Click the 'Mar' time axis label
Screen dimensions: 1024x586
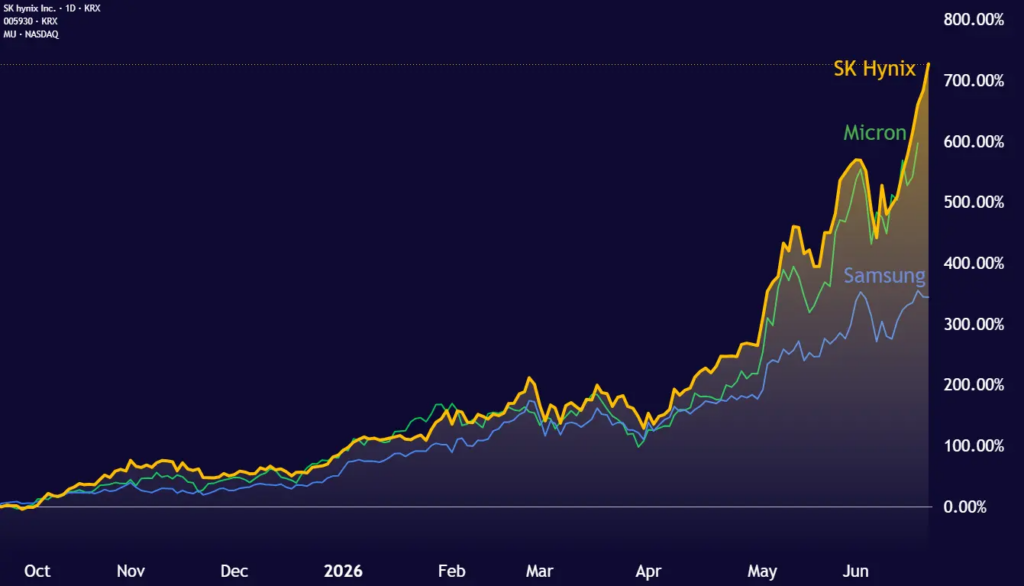tap(539, 571)
